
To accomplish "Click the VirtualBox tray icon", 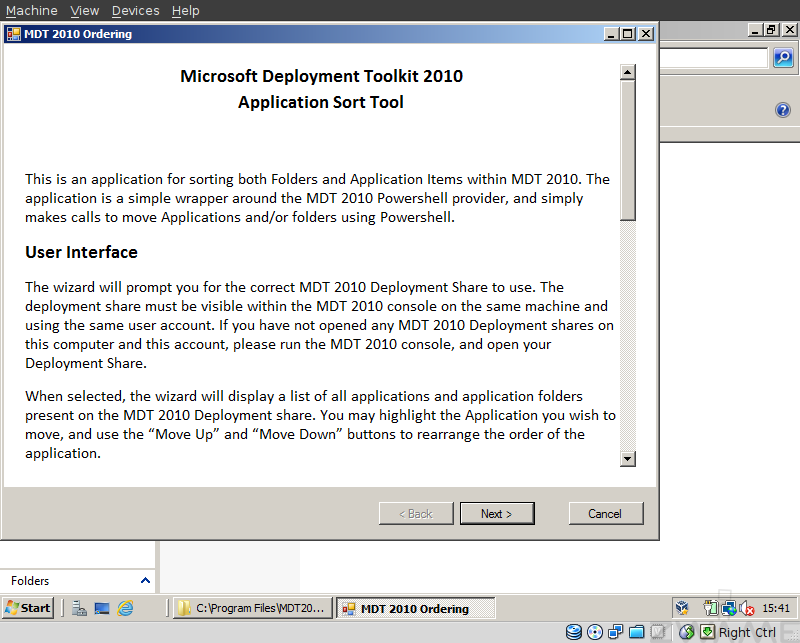I will pos(682,608).
